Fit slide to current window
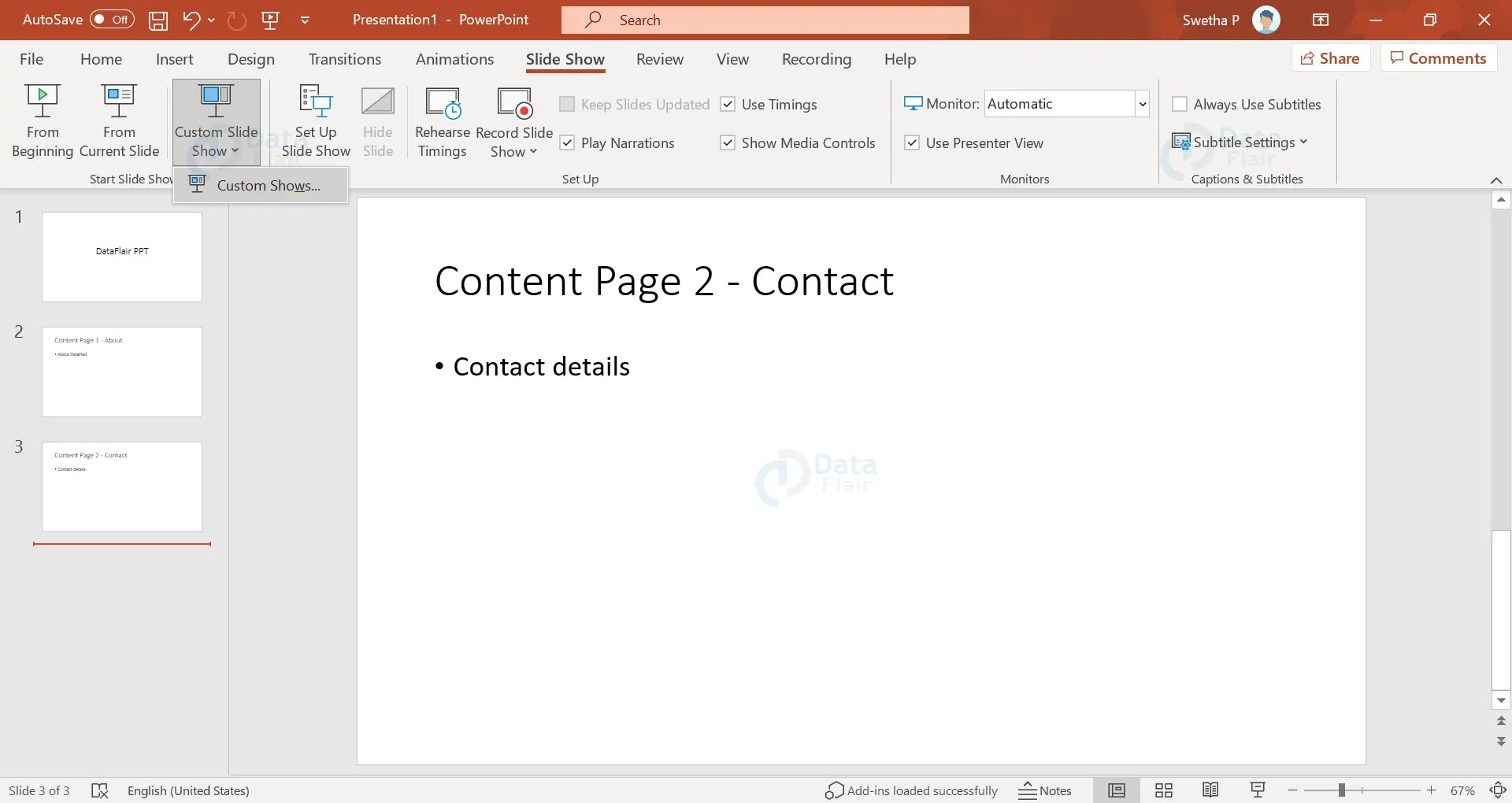Viewport: 1512px width, 803px height. 1498,790
